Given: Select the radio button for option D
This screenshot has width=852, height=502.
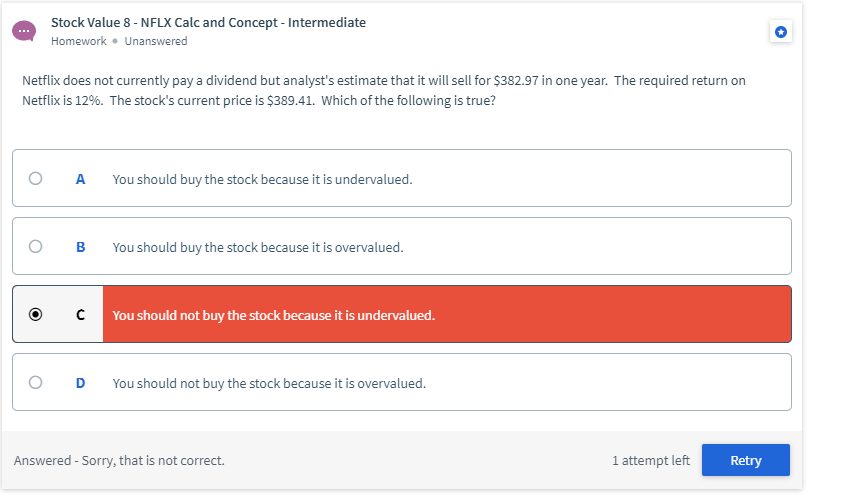Looking at the screenshot, I should coord(35,382).
